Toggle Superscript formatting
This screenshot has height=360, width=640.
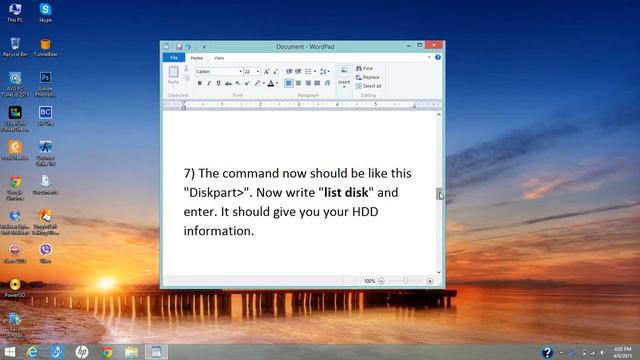(247, 83)
